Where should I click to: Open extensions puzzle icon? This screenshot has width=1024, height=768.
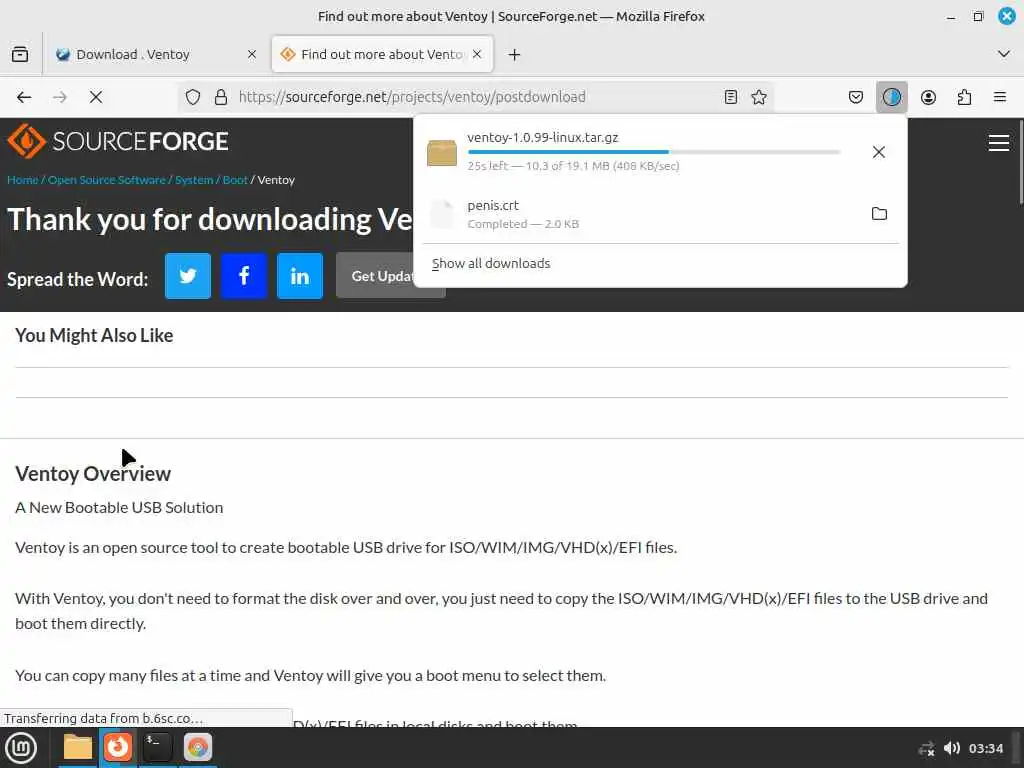tap(964, 97)
